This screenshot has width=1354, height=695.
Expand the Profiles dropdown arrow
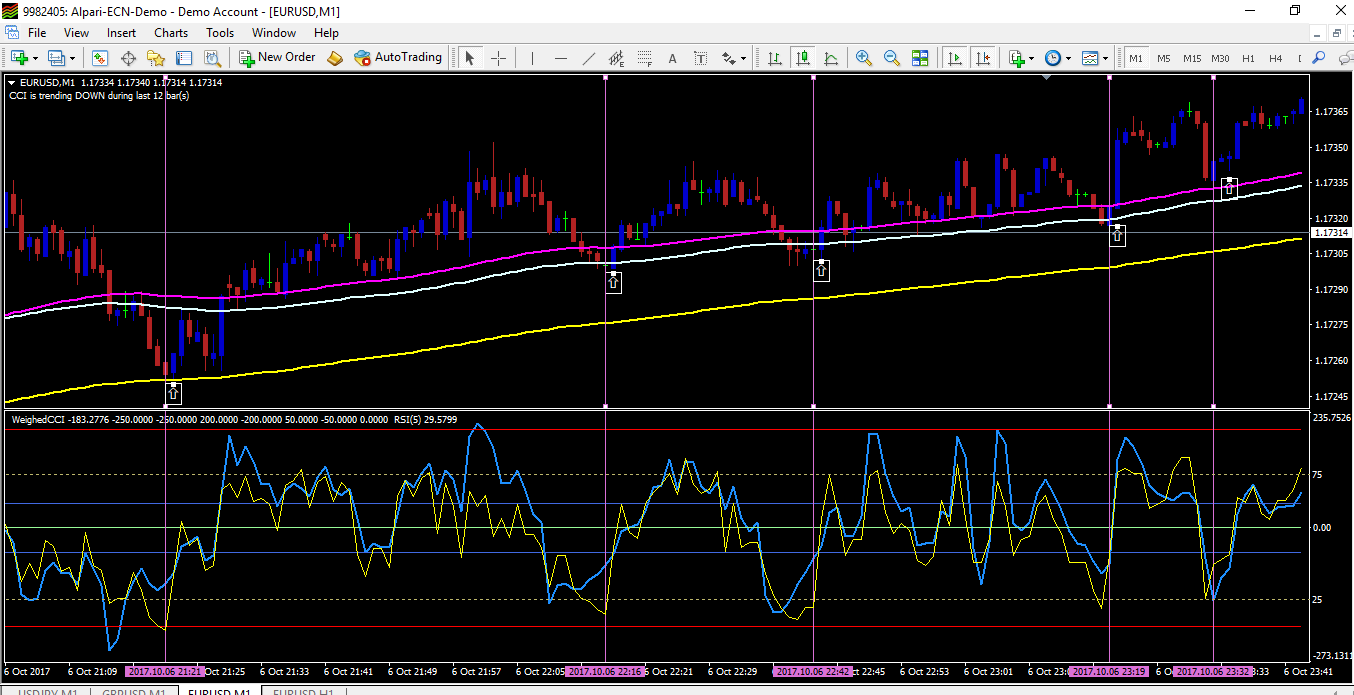click(x=72, y=58)
